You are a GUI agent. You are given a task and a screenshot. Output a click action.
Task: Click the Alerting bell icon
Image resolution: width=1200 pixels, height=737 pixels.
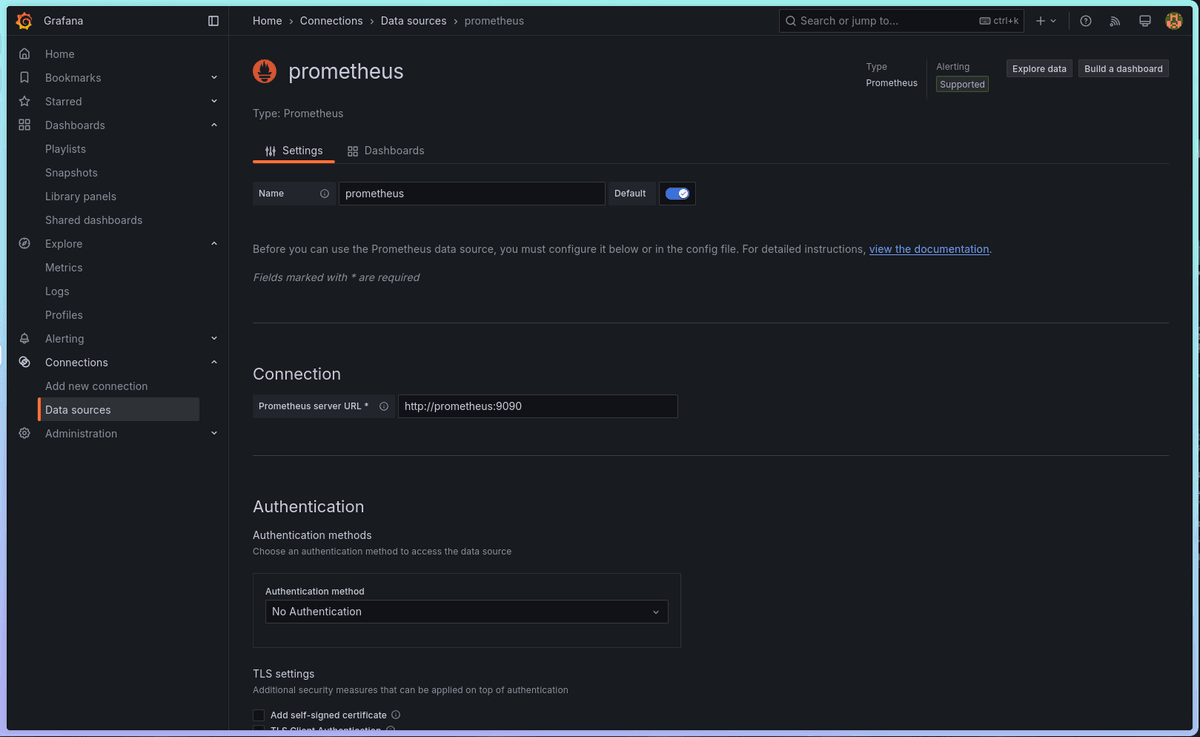pos(24,338)
